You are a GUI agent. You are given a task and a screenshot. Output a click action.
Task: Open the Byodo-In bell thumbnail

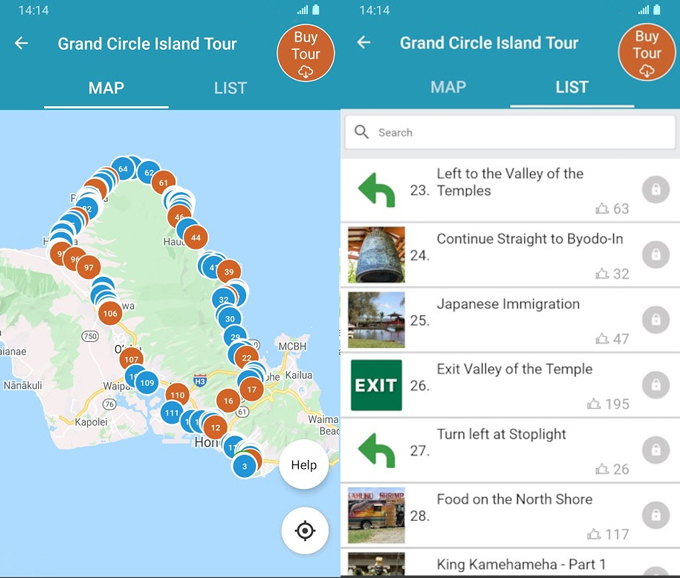[x=376, y=255]
